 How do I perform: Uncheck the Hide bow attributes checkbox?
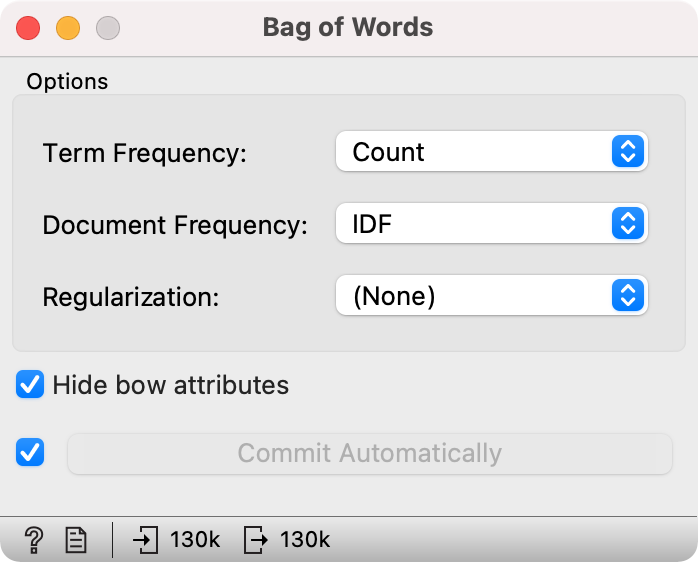pos(31,385)
